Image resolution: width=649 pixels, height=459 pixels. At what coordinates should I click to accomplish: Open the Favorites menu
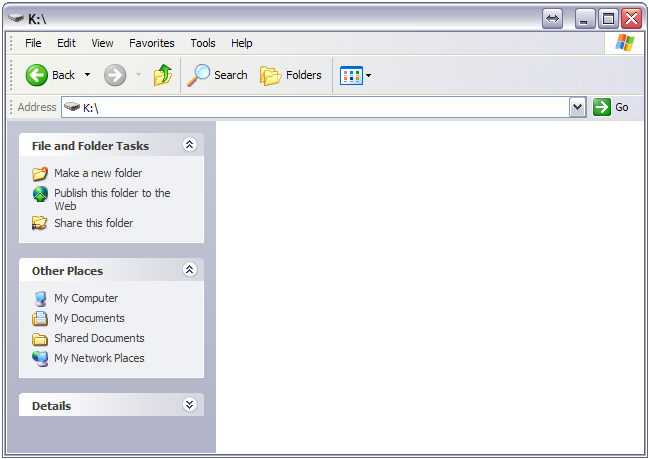[x=151, y=43]
